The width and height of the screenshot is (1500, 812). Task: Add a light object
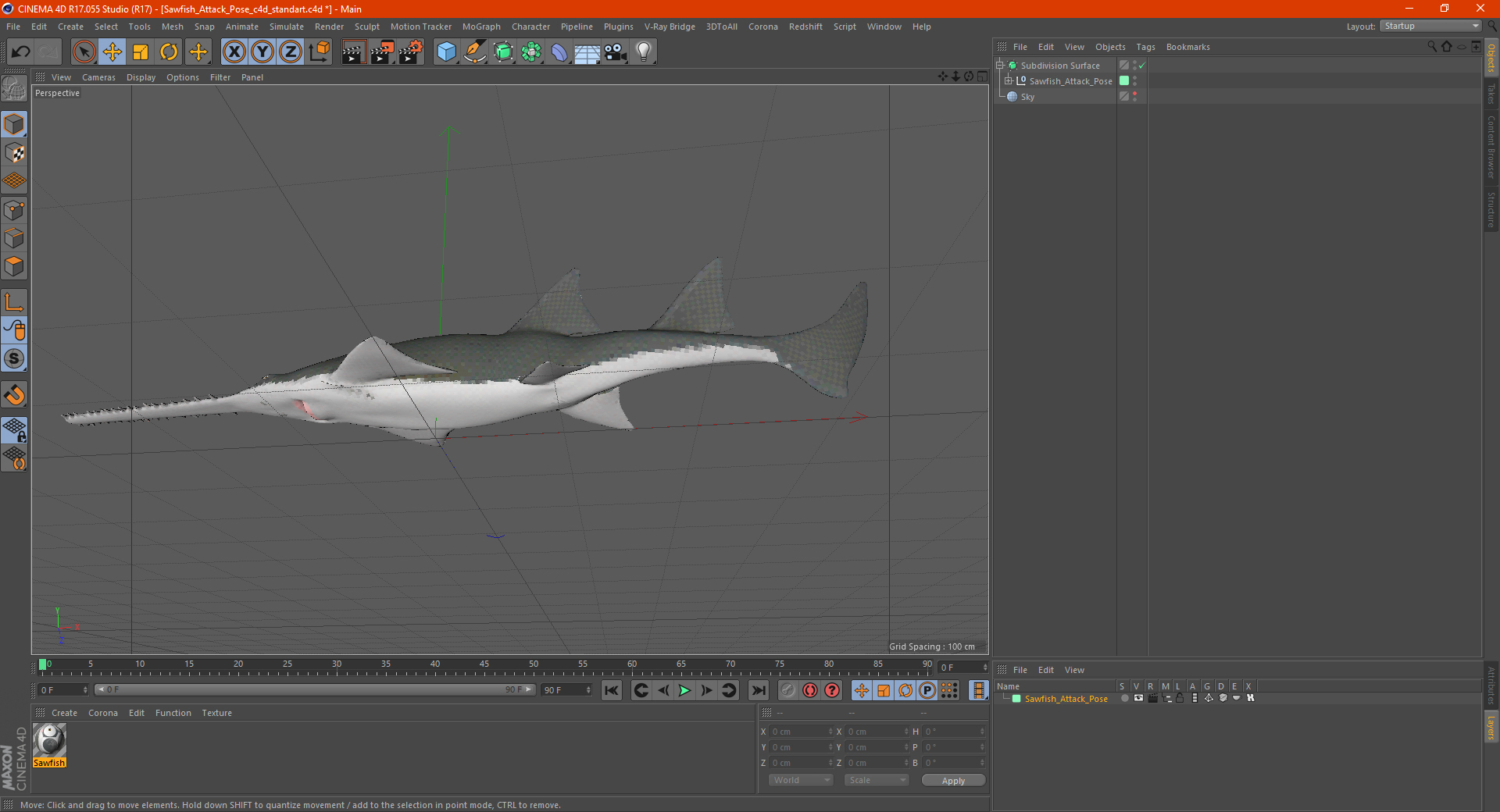click(x=644, y=52)
